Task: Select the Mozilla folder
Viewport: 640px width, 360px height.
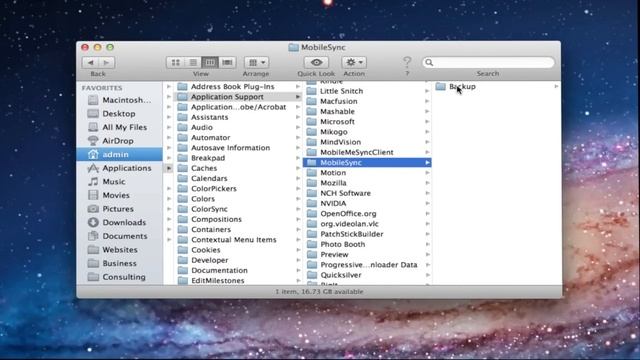Action: point(367,183)
